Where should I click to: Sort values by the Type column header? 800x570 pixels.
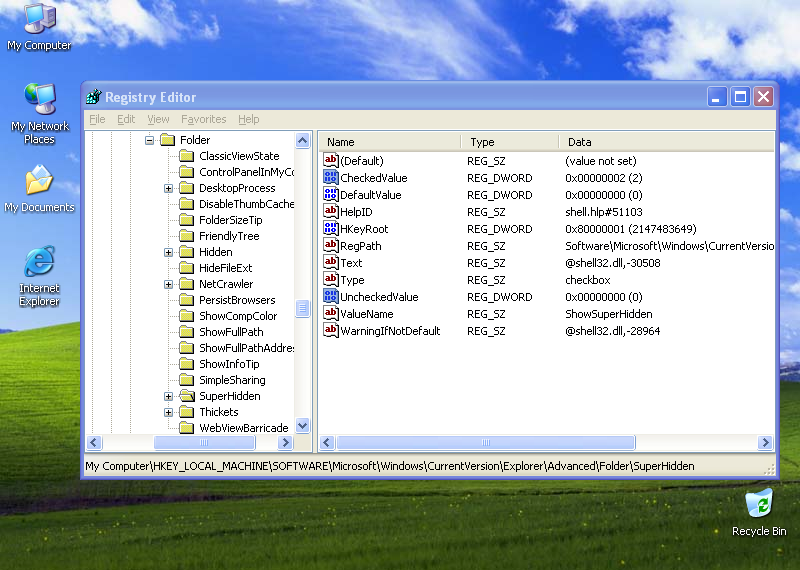coord(510,142)
